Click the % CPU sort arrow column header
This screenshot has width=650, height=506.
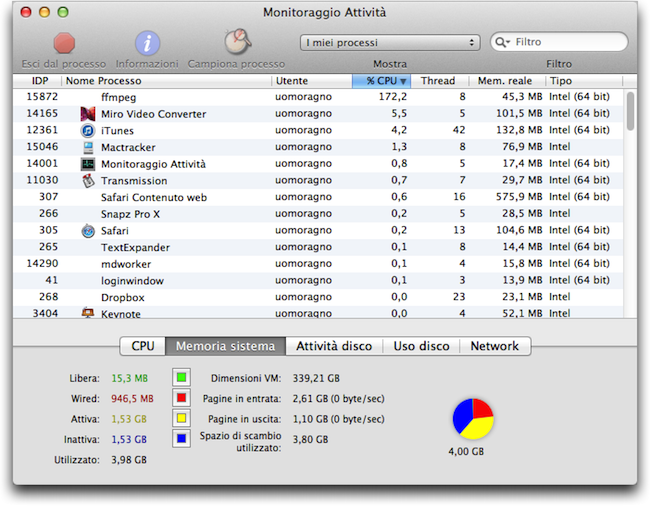(381, 81)
